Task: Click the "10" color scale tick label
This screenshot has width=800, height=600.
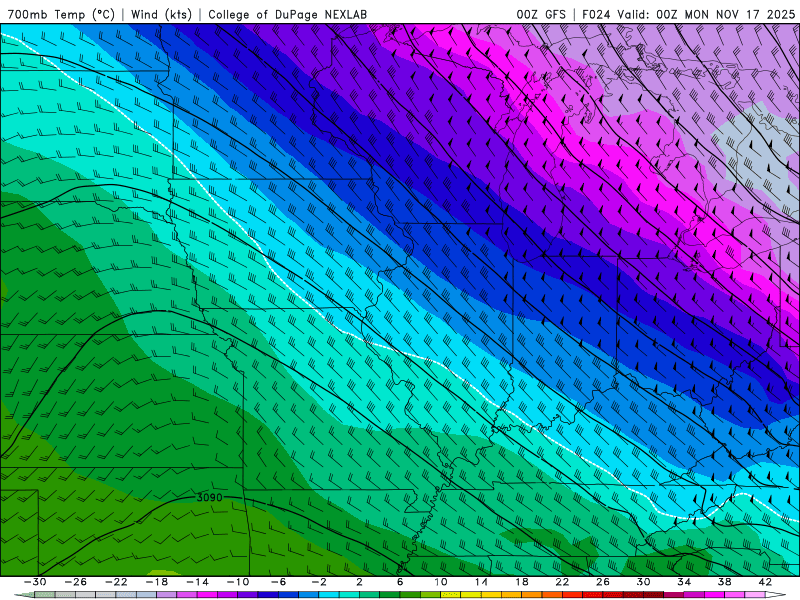Action: tap(440, 582)
